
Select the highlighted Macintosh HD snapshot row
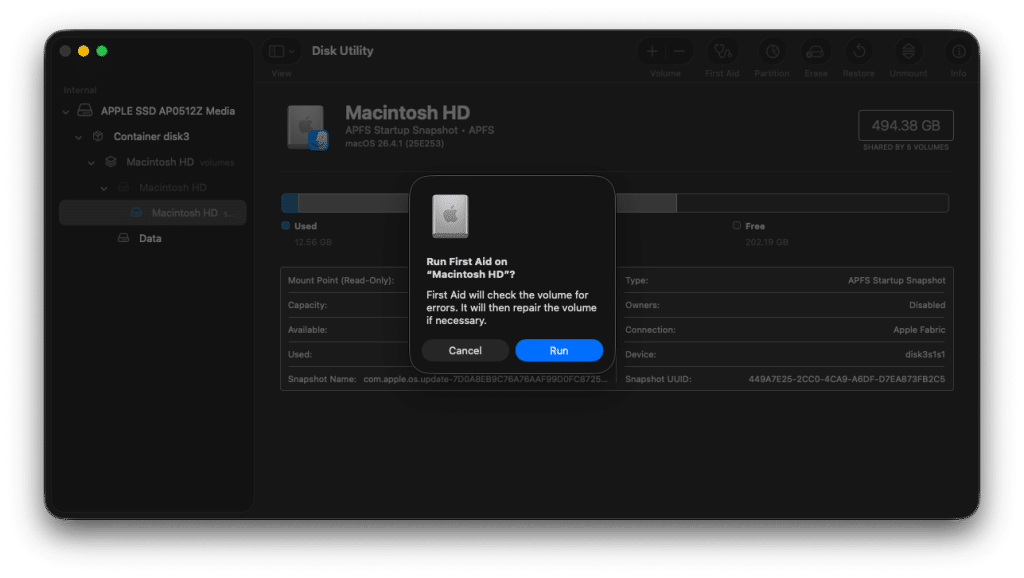pos(153,213)
